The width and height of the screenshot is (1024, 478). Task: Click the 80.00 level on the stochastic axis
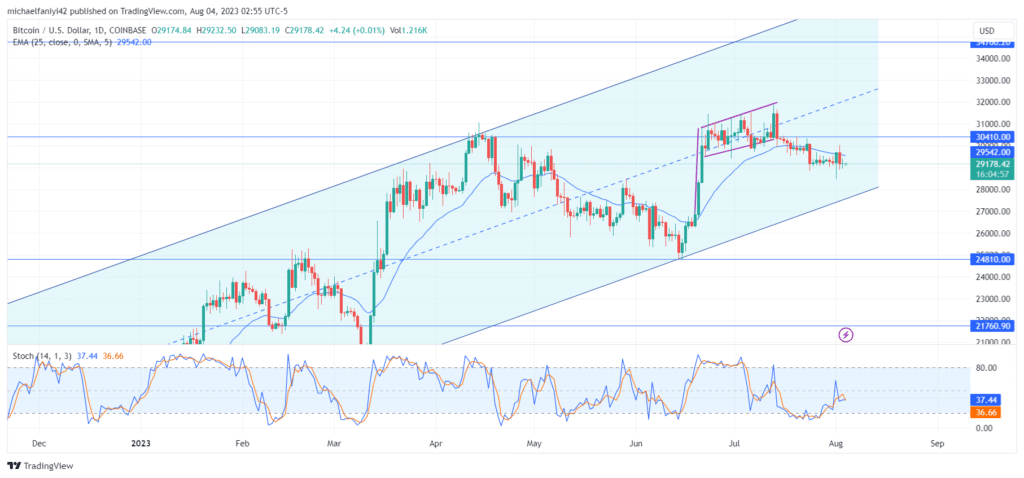(x=987, y=368)
